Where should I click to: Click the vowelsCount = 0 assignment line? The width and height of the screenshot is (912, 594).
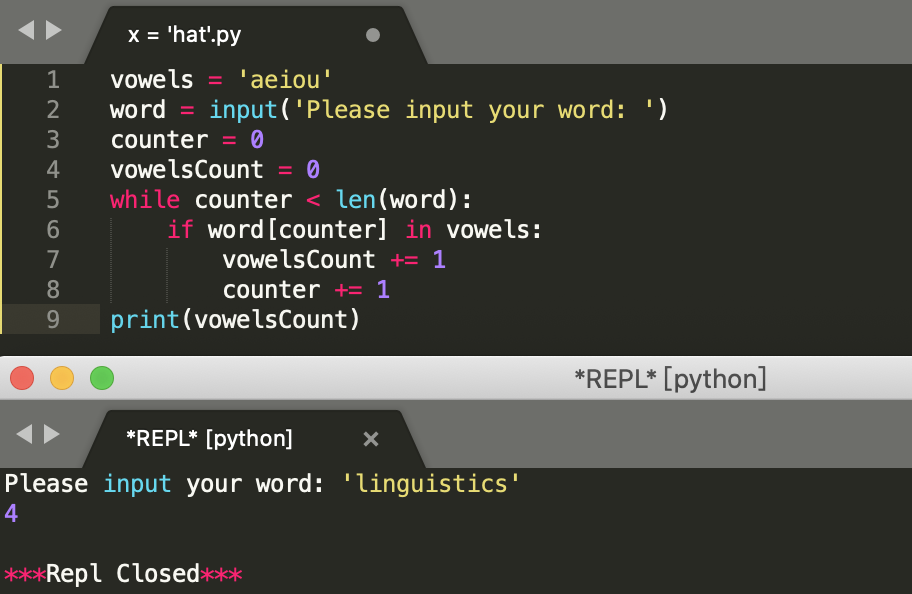(x=215, y=170)
